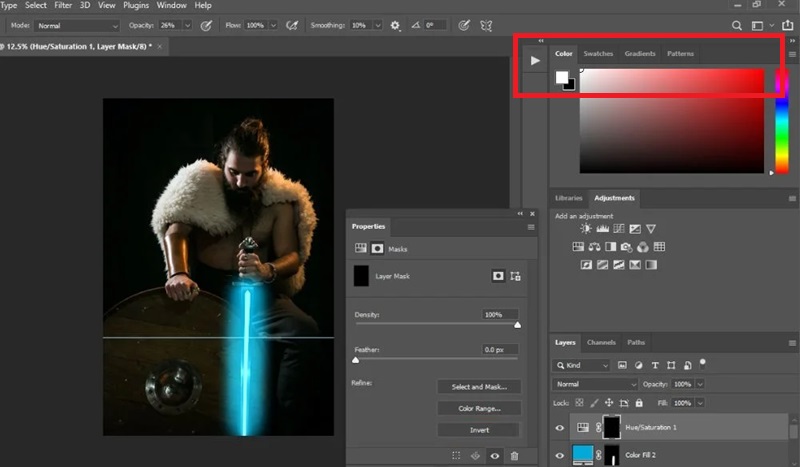Apply mask icon in Properties panel footer

475,456
